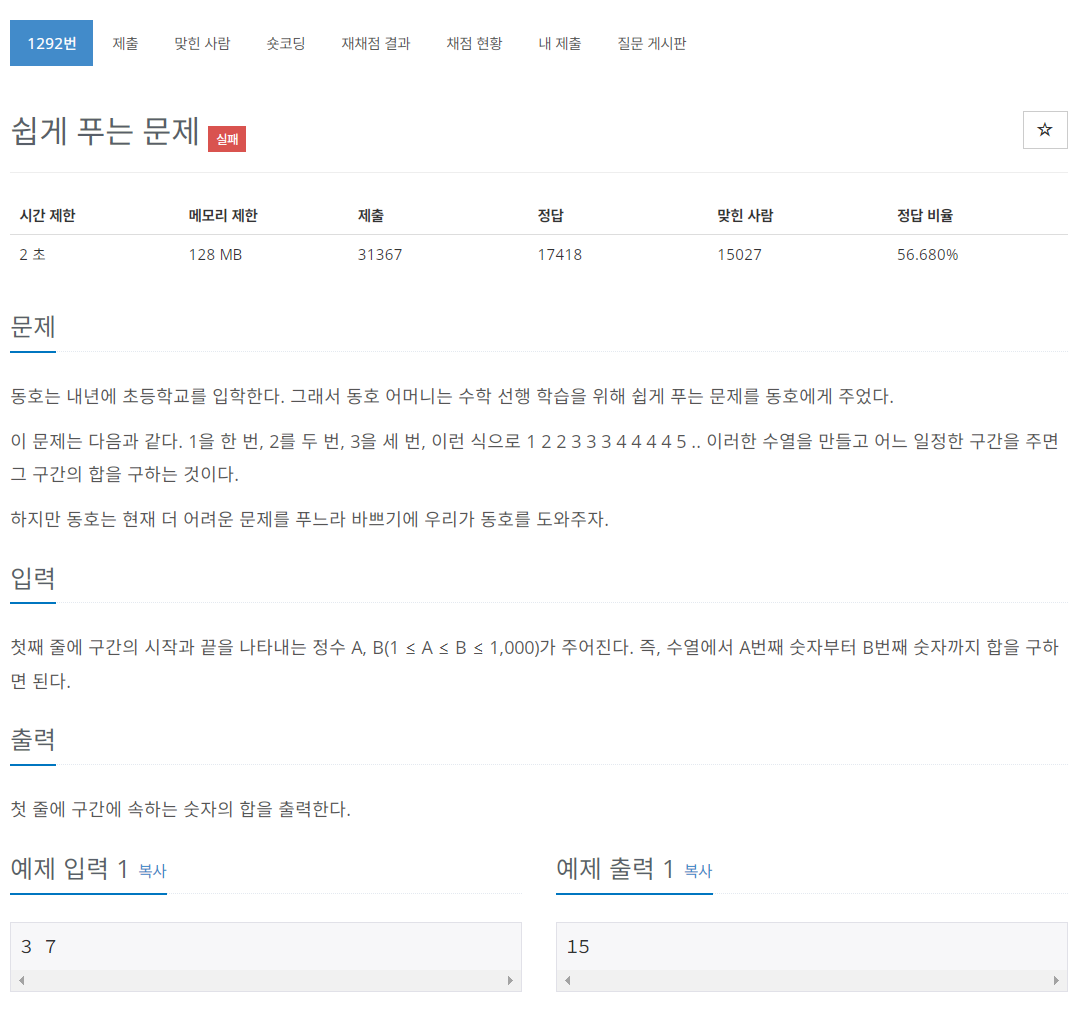Click right scroll arrow in sample input box
1086x1014 pixels.
click(510, 980)
